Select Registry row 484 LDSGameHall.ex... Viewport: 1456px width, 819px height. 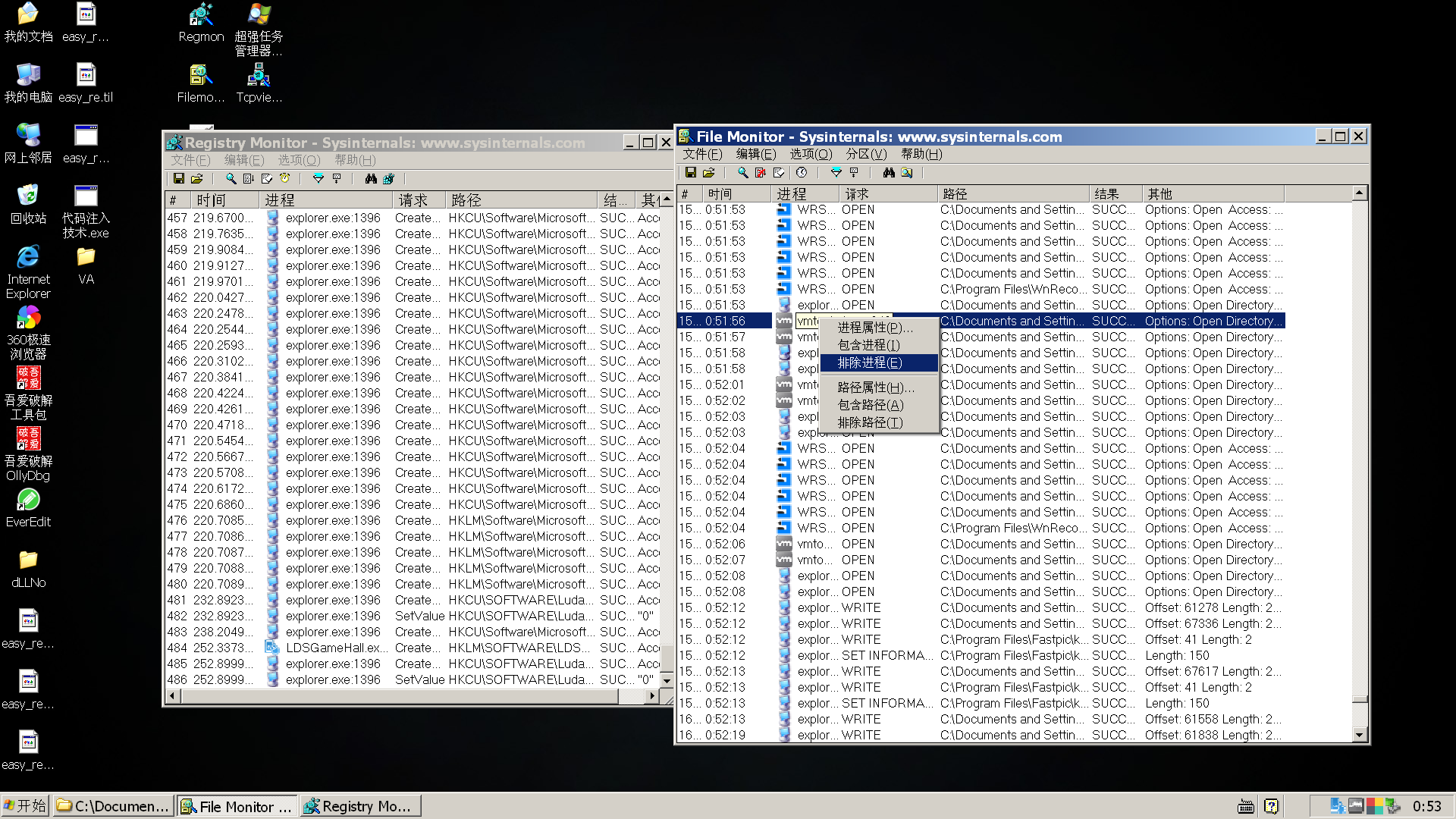tap(413, 648)
